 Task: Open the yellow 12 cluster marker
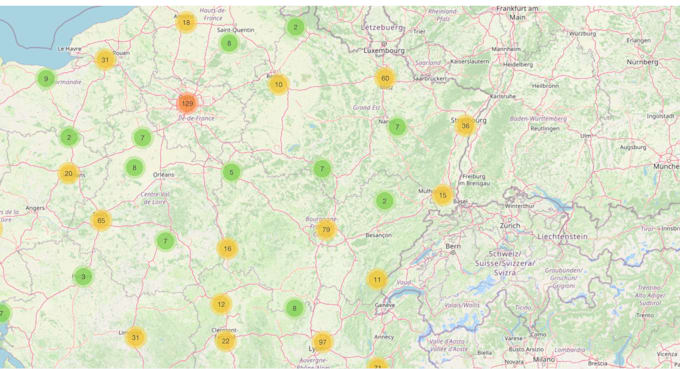(221, 304)
